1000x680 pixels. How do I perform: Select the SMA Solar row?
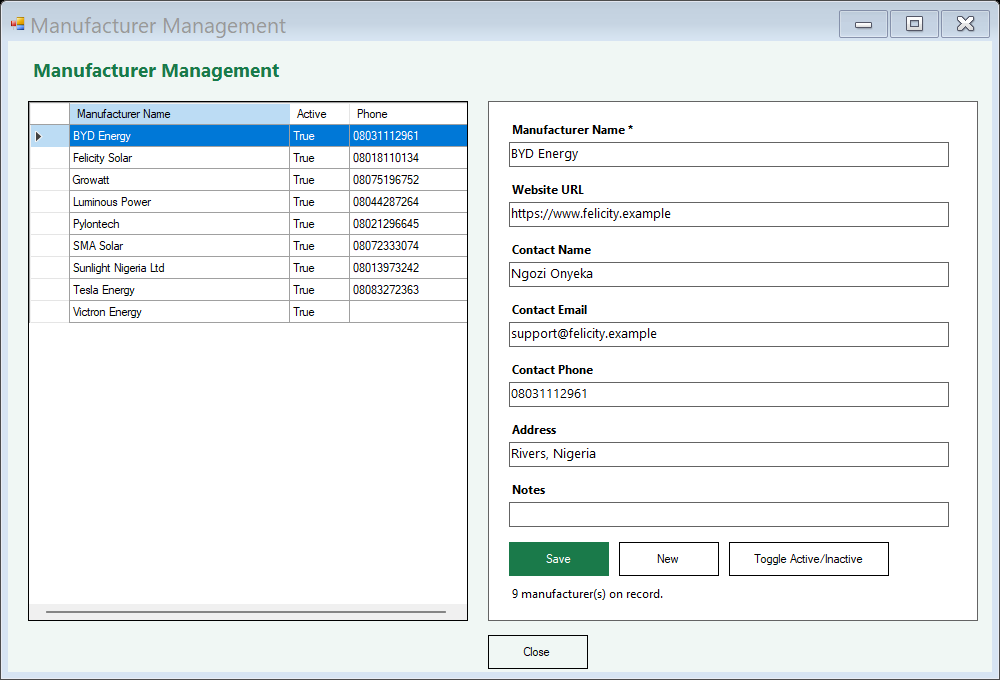click(x=249, y=246)
